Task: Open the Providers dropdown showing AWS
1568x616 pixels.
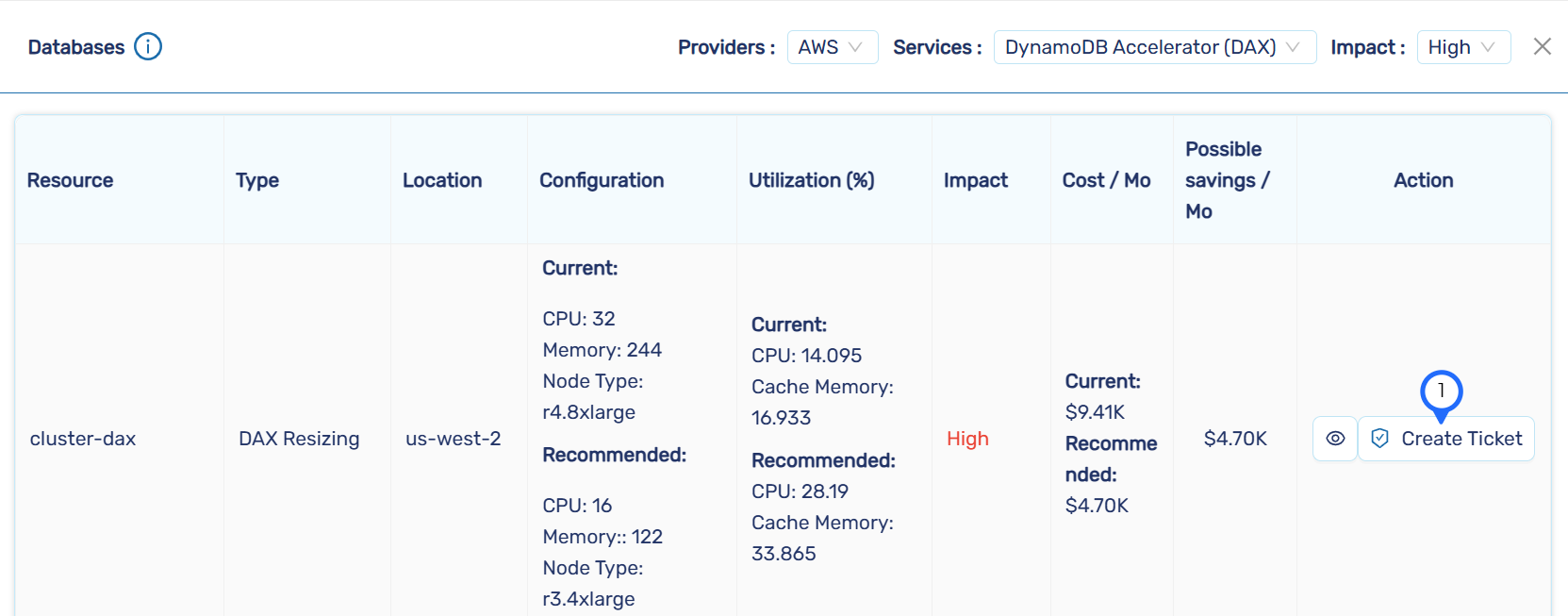Action: (x=832, y=47)
